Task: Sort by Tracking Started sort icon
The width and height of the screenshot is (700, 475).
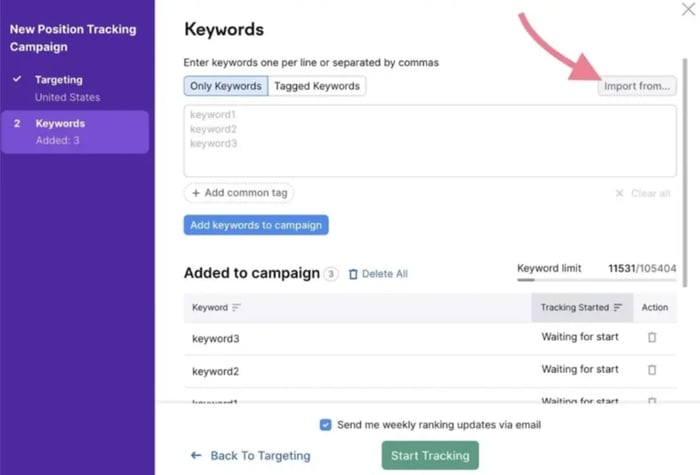Action: [617, 307]
